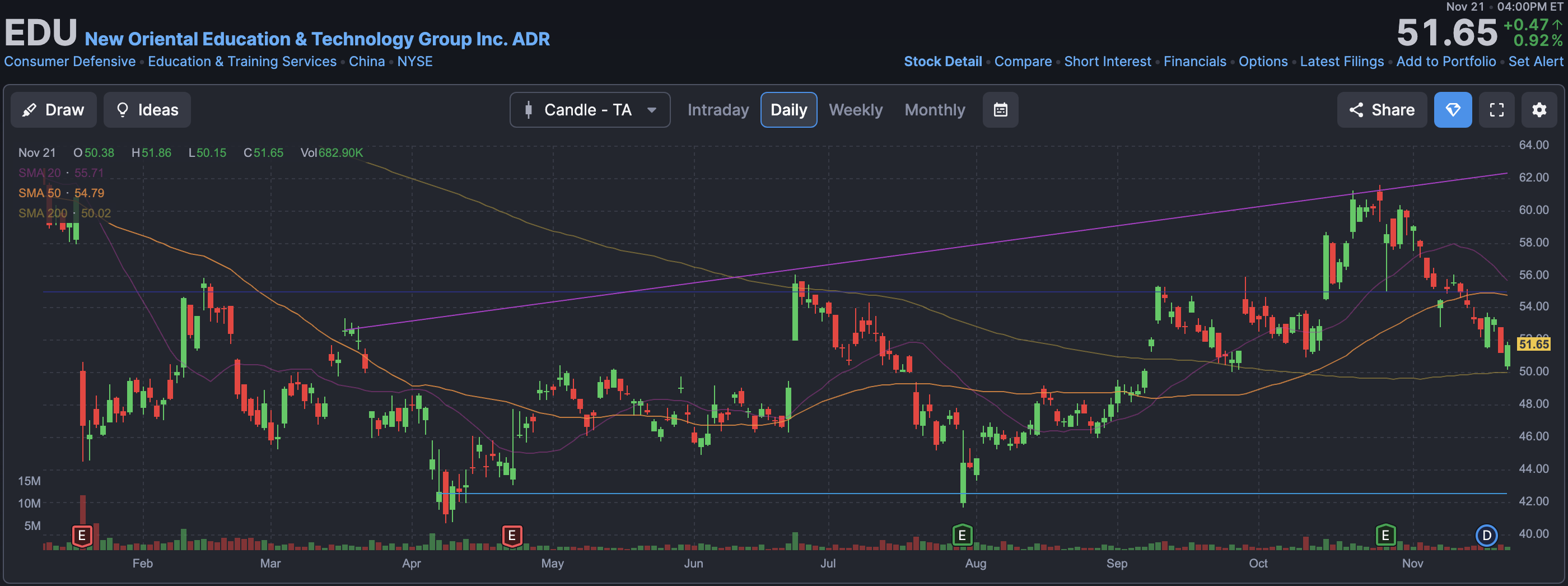
Task: Click the company name New Oriental Education link
Action: [x=317, y=39]
